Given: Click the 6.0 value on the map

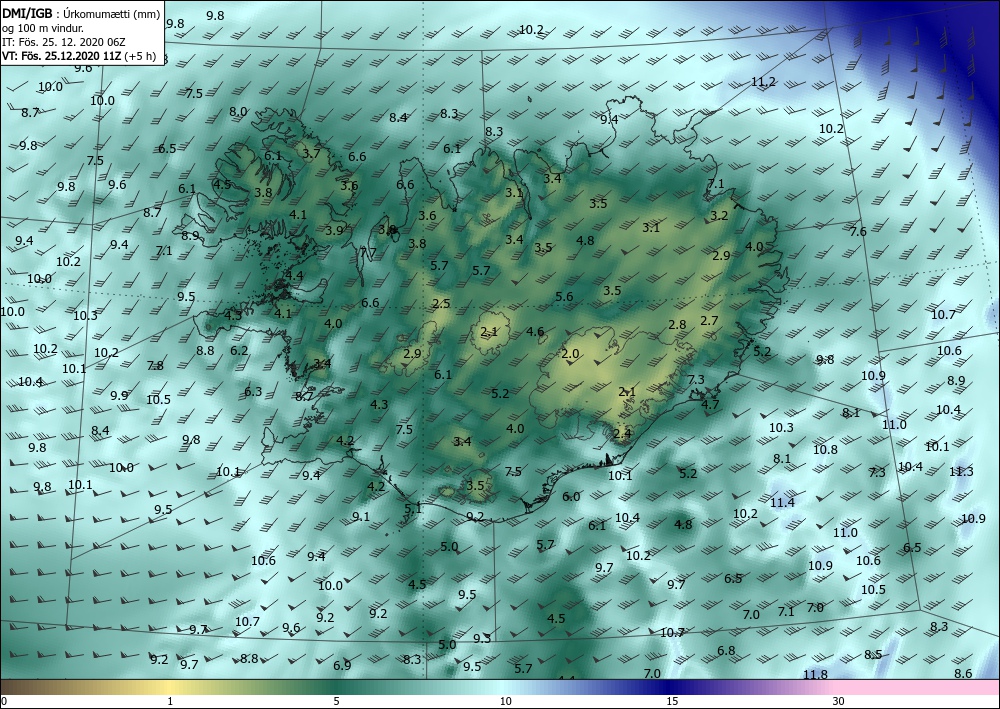Looking at the screenshot, I should click(571, 497).
